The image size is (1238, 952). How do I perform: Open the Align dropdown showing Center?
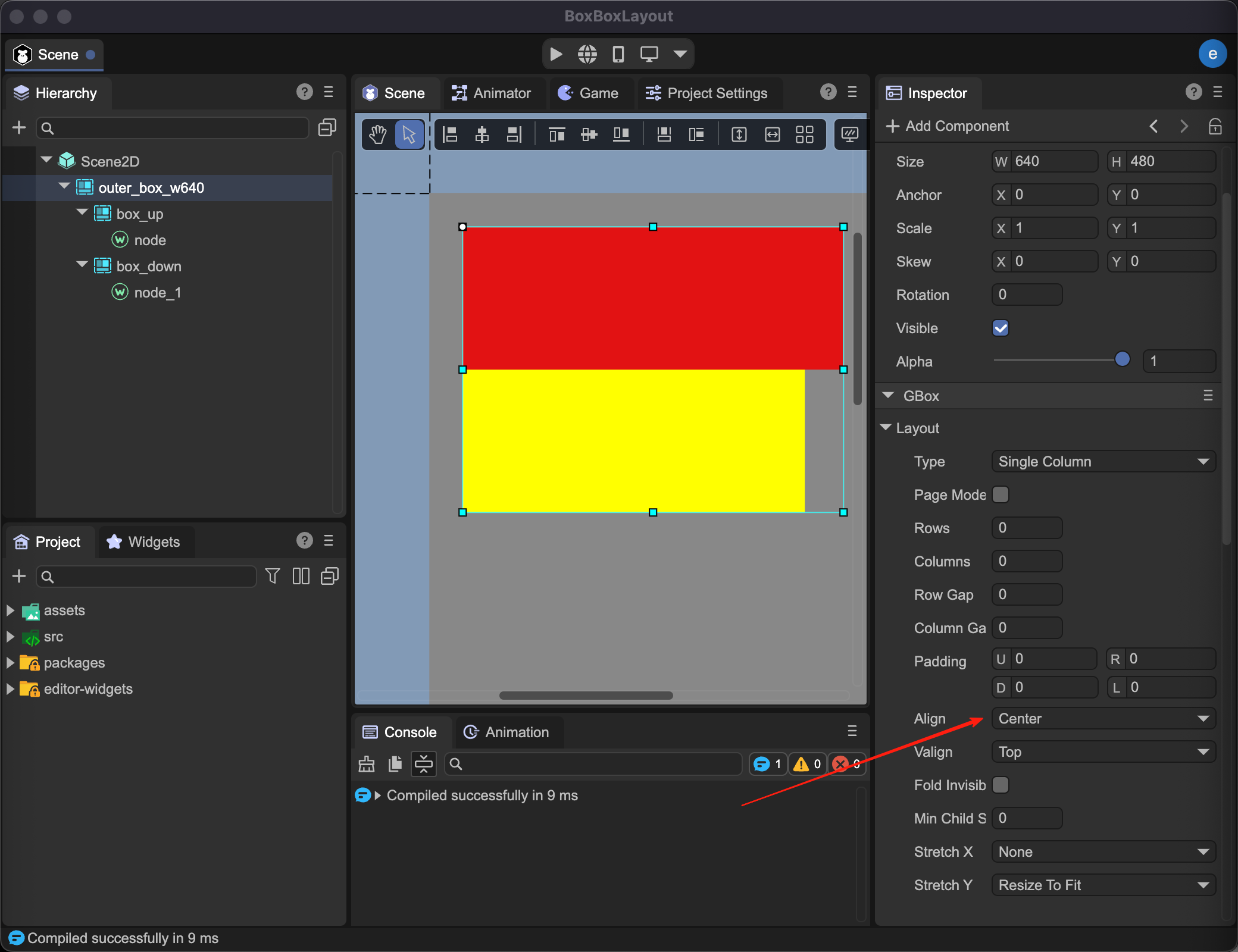pos(1103,718)
